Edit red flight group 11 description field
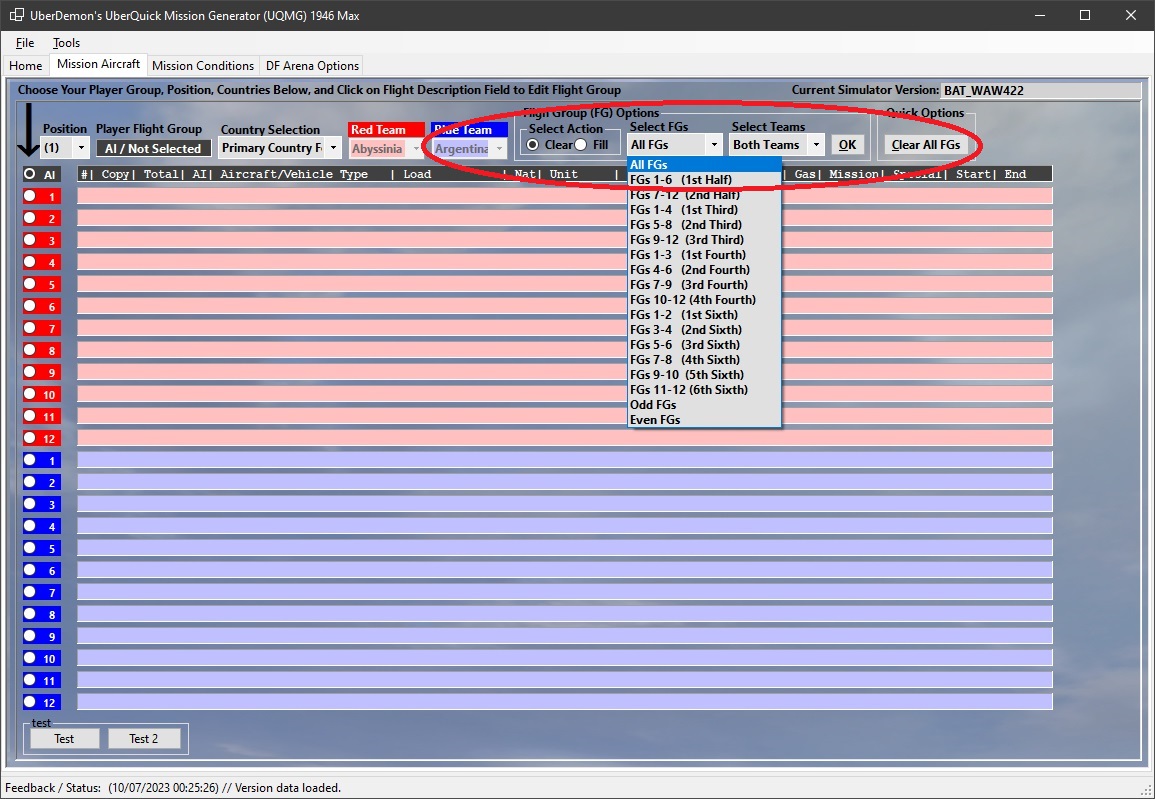1155x799 pixels. [x=565, y=416]
